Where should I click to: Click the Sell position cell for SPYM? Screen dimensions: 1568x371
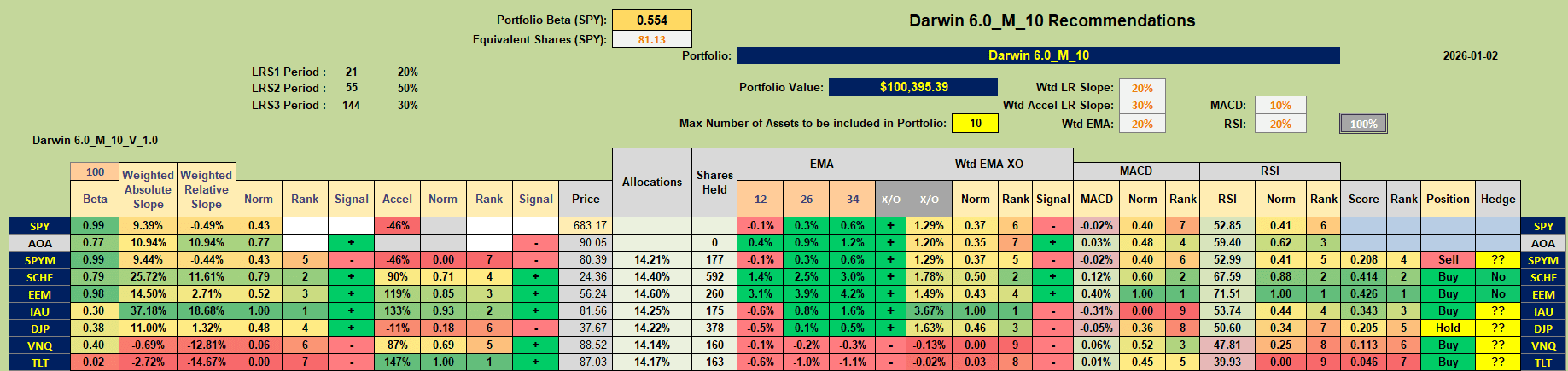pyautogui.click(x=1448, y=259)
